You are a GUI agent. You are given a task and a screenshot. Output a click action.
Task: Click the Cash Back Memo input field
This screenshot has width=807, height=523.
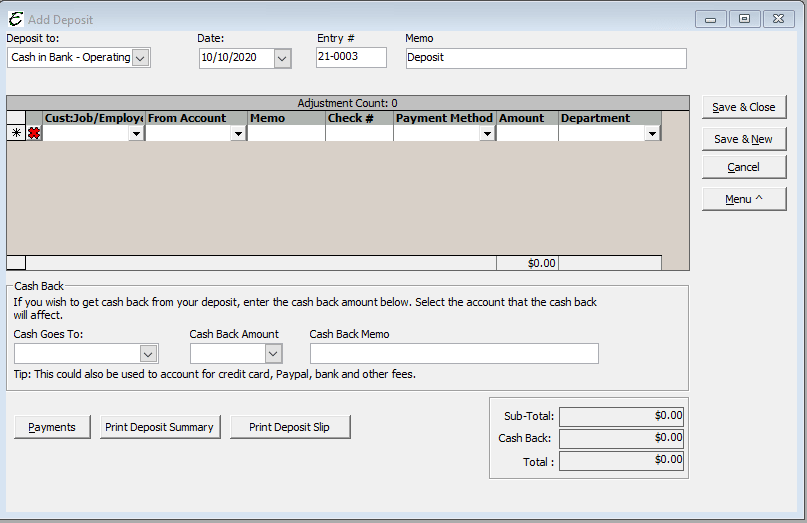[454, 354]
